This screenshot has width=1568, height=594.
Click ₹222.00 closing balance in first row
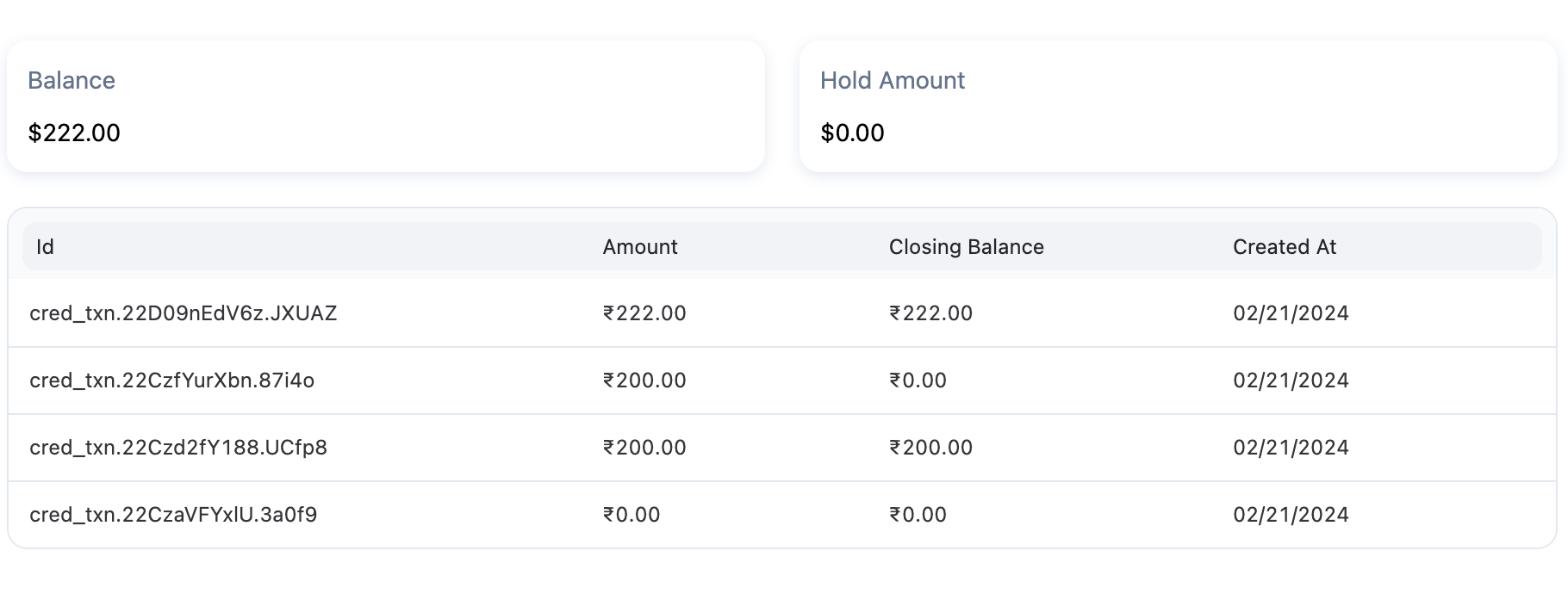coord(930,313)
